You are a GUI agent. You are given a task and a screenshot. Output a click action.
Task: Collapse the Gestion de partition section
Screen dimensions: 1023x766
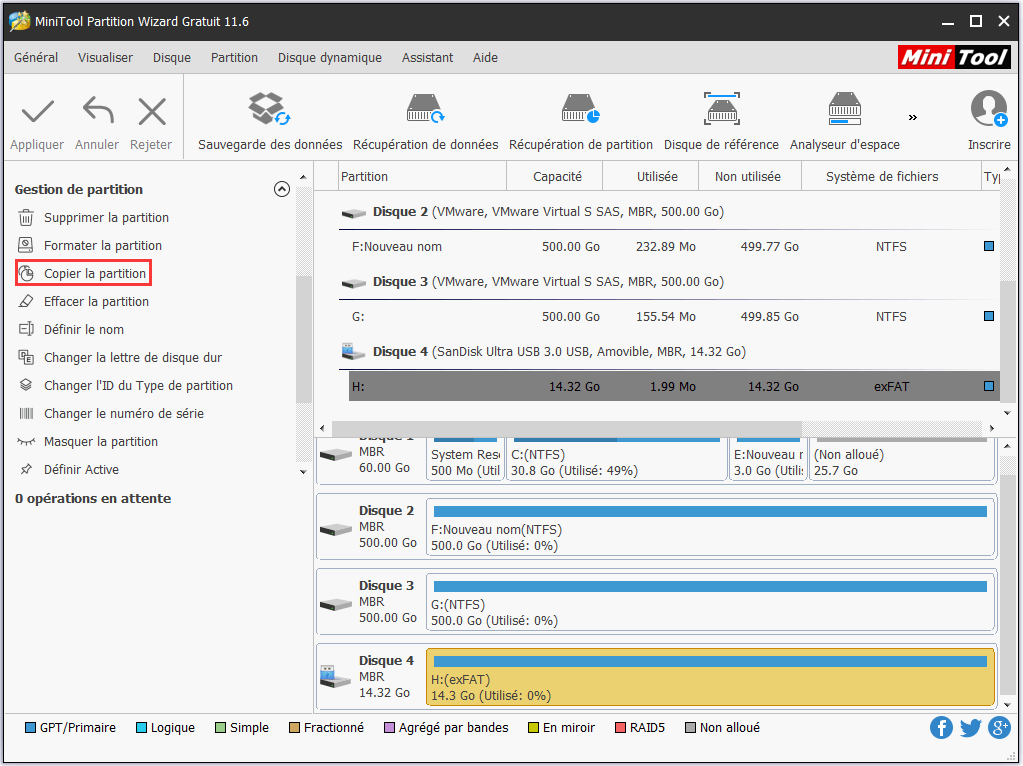tap(282, 189)
